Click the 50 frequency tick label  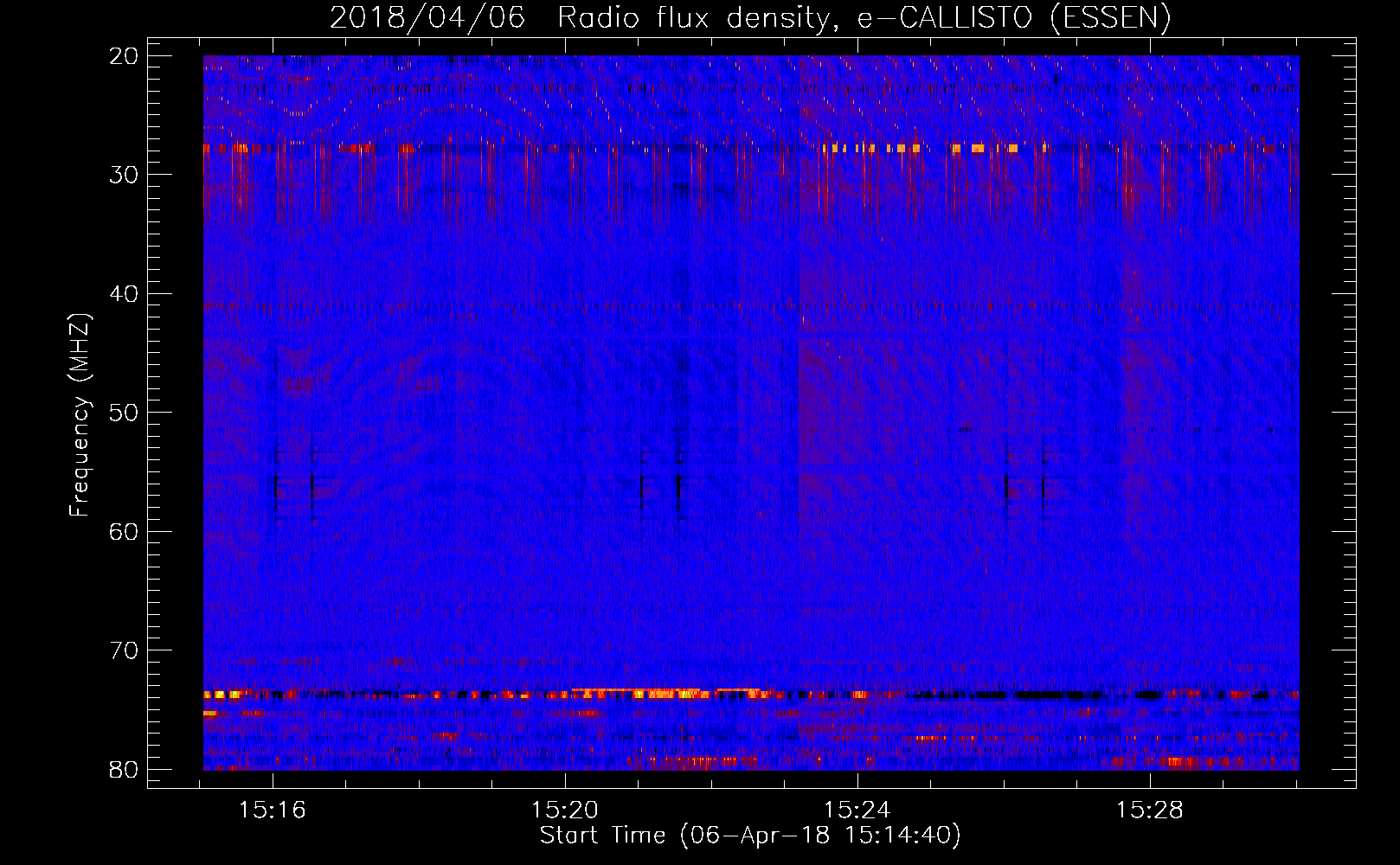(124, 413)
